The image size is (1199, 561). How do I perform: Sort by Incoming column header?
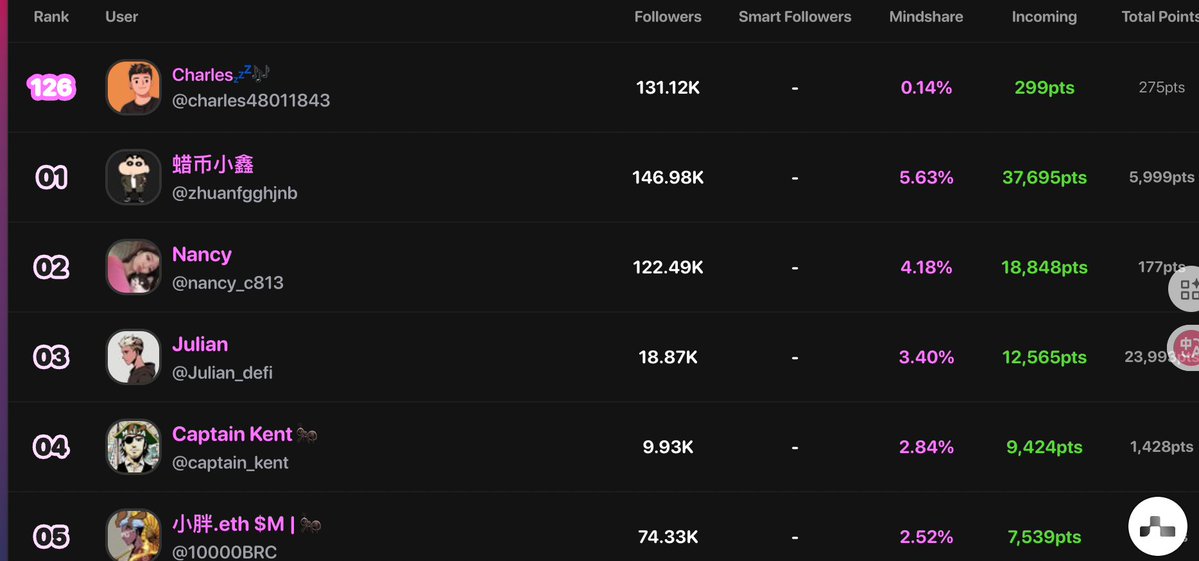pyautogui.click(x=1044, y=17)
